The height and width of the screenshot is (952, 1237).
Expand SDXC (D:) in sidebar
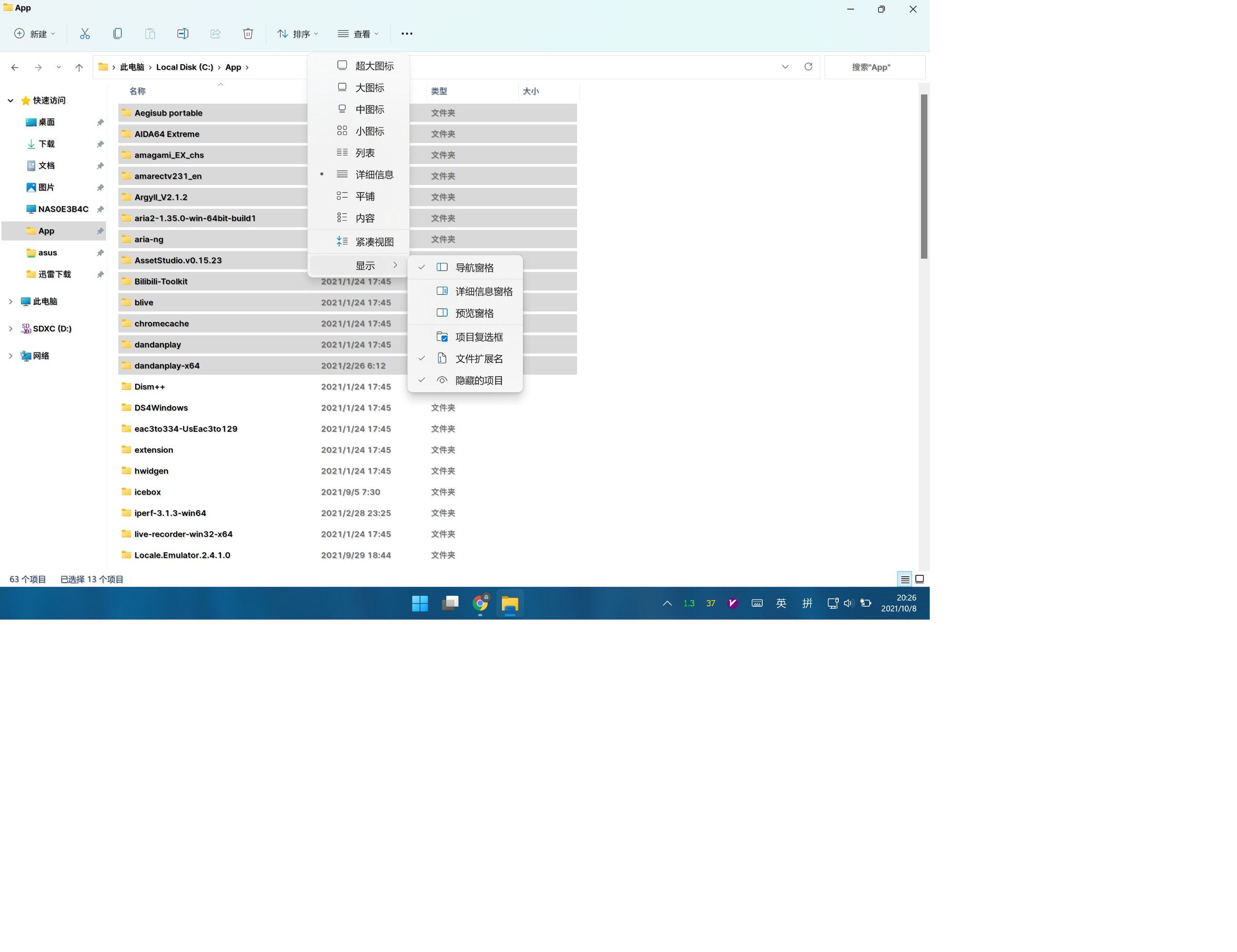(10, 328)
